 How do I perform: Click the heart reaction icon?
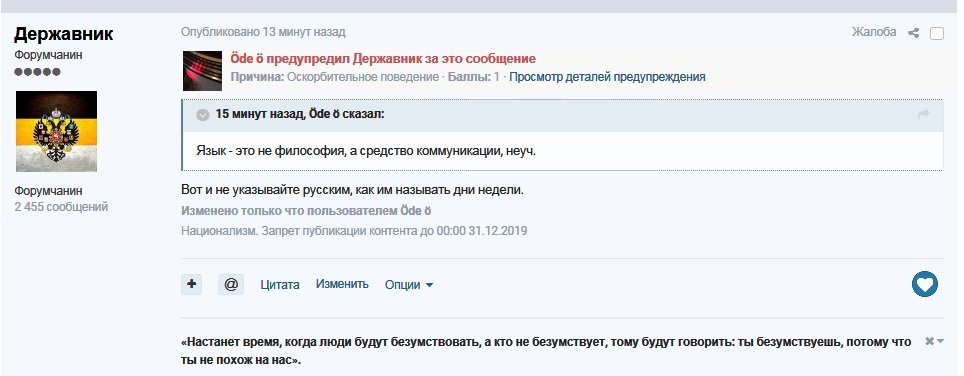click(925, 284)
